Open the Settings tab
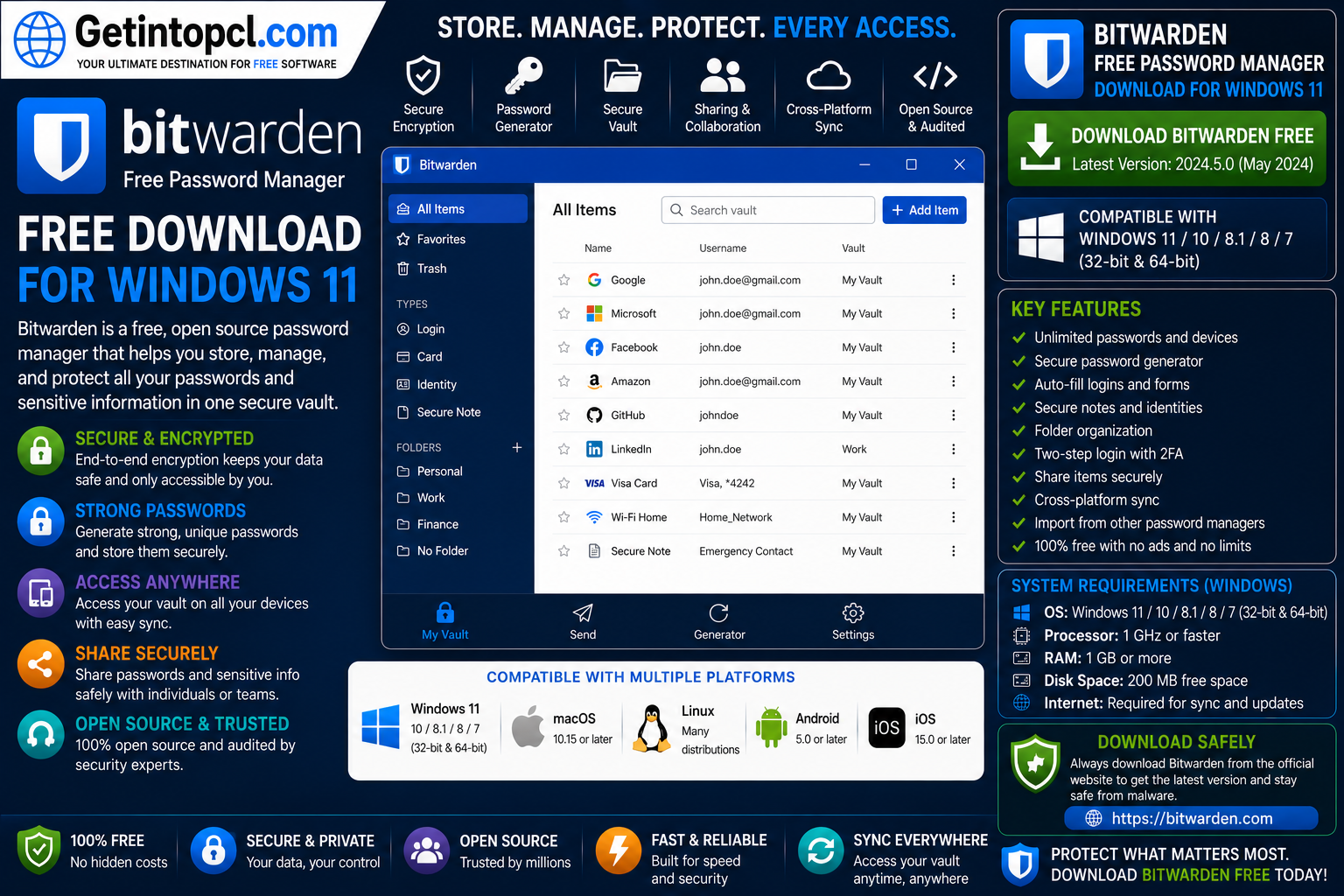This screenshot has height=896, width=1344. [853, 622]
